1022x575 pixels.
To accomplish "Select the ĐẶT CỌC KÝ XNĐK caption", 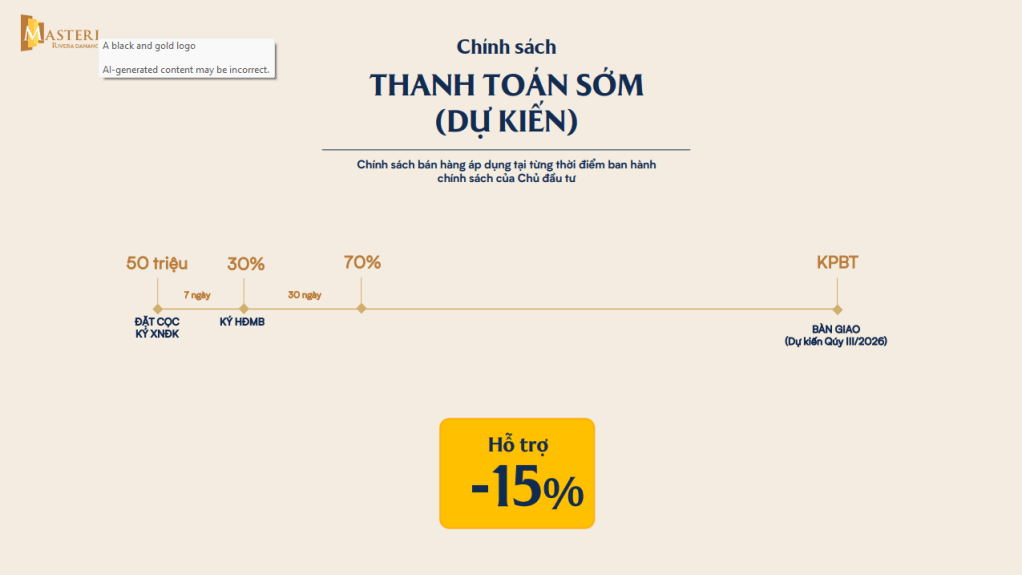I will 157,327.
